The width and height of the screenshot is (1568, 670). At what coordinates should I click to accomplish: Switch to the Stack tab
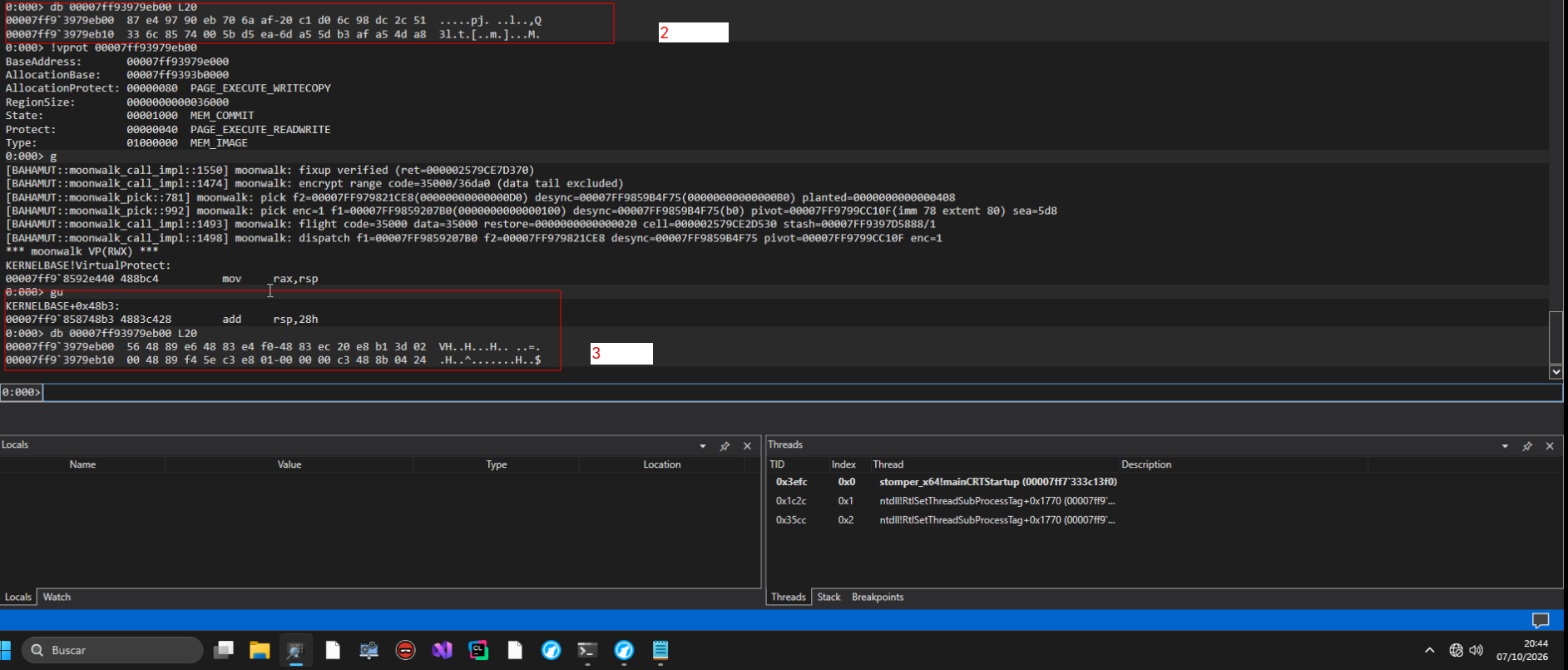pos(829,597)
